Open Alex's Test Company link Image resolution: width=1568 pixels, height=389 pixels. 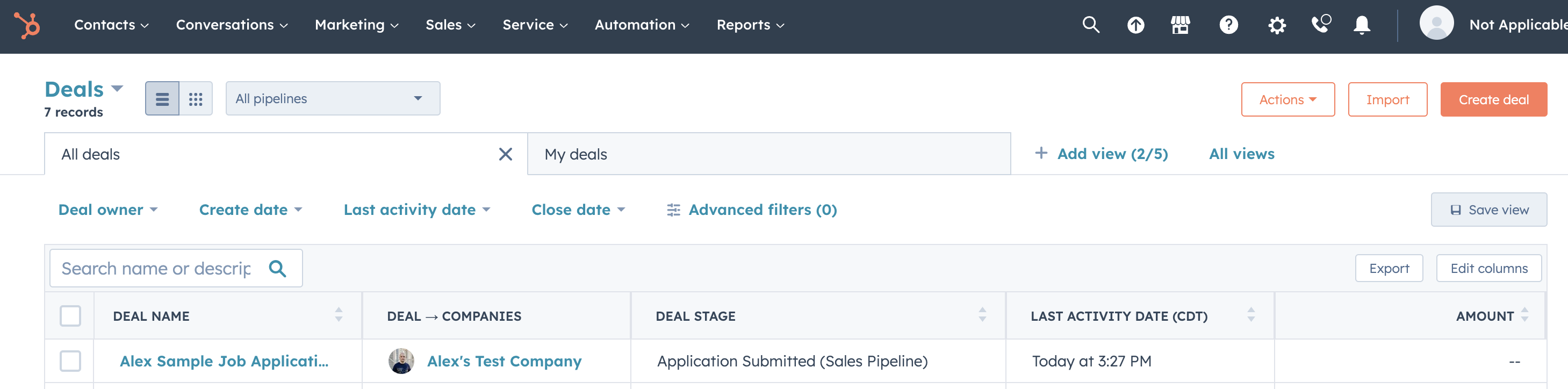point(504,361)
